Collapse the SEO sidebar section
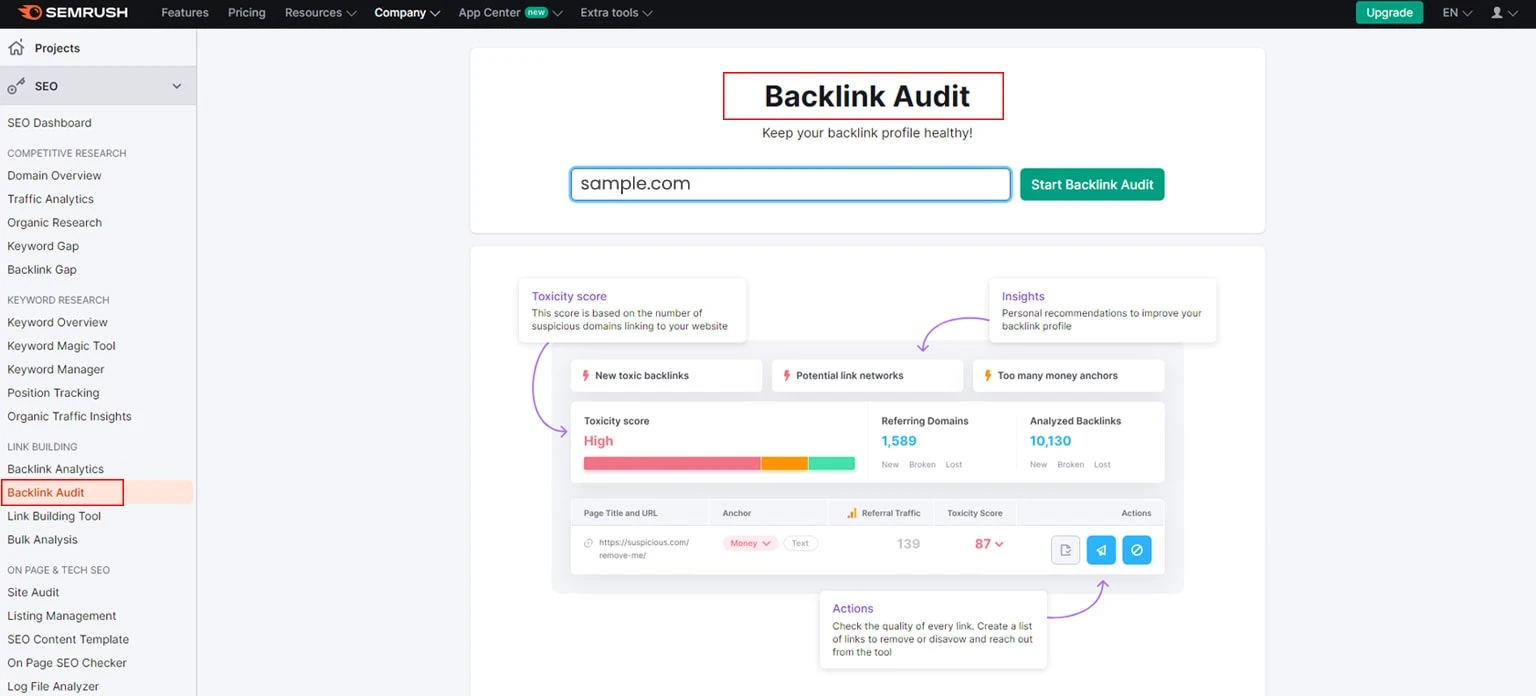The height and width of the screenshot is (696, 1536). click(177, 86)
